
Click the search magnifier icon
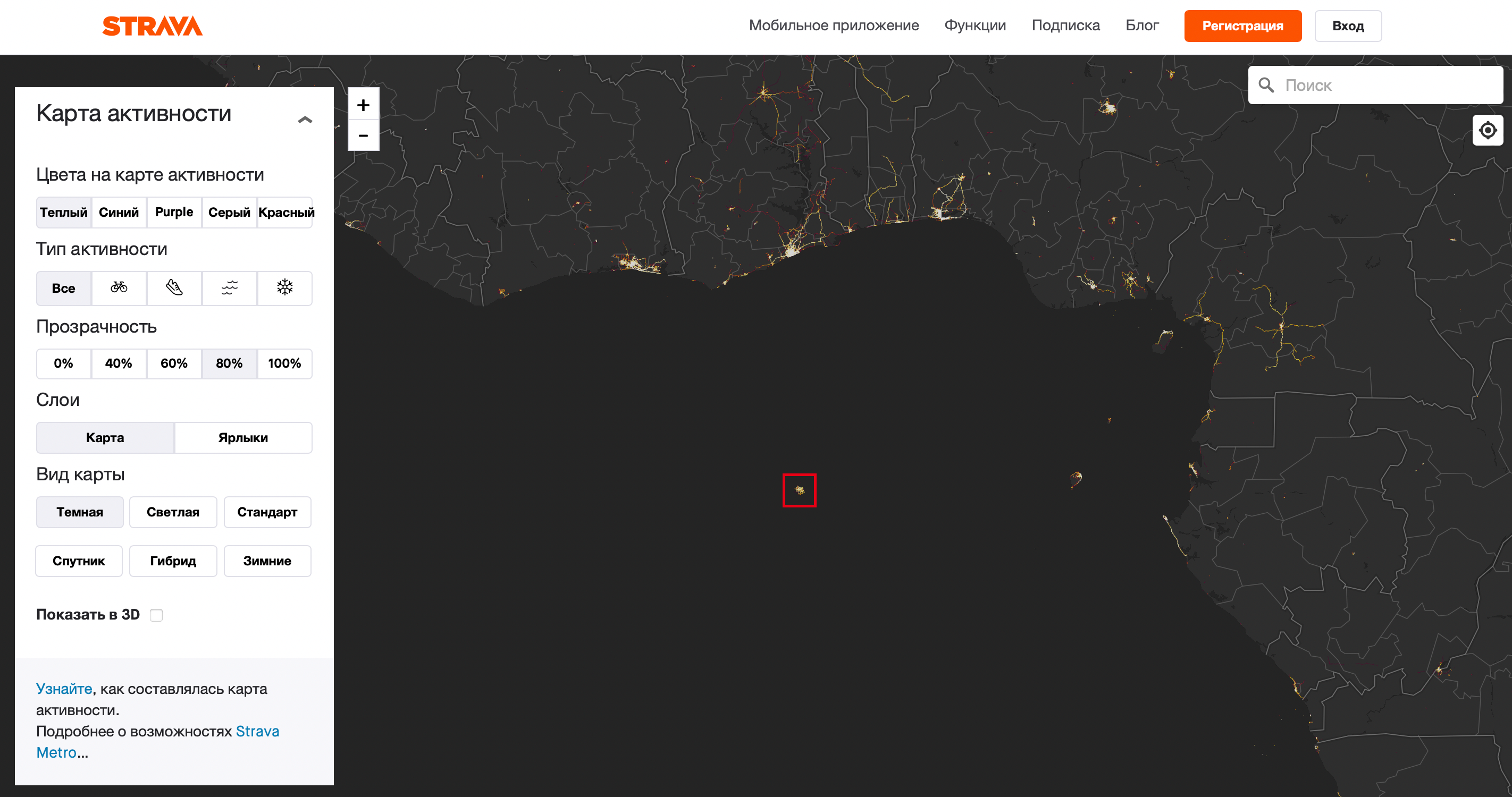pyautogui.click(x=1267, y=85)
